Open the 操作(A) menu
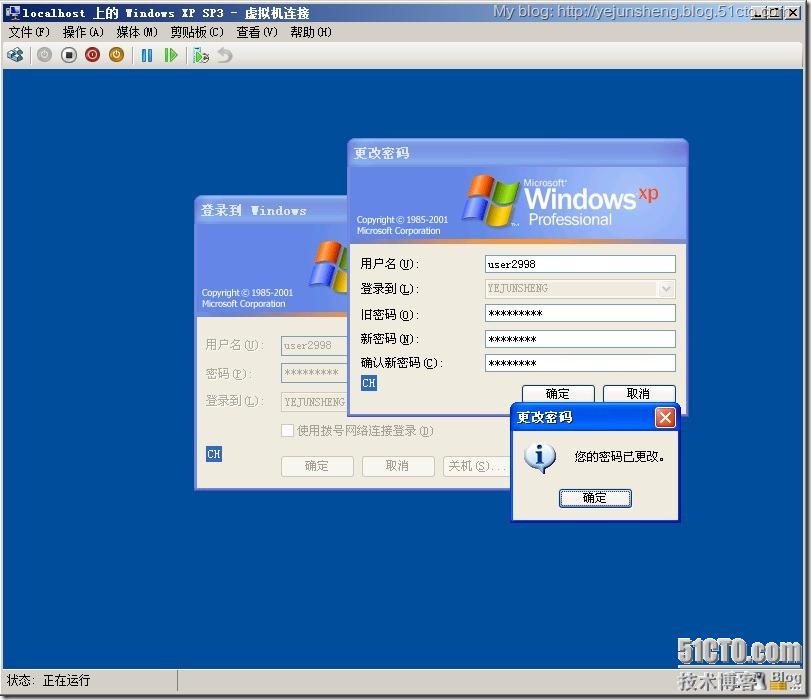 coord(83,32)
